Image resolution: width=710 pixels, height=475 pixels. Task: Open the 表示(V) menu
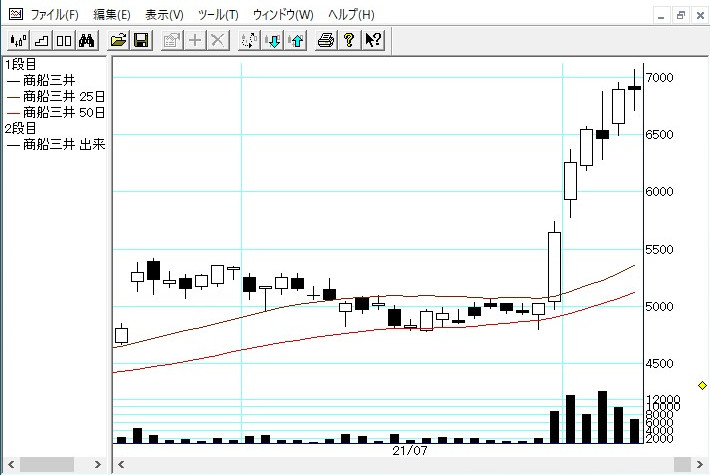pyautogui.click(x=164, y=15)
